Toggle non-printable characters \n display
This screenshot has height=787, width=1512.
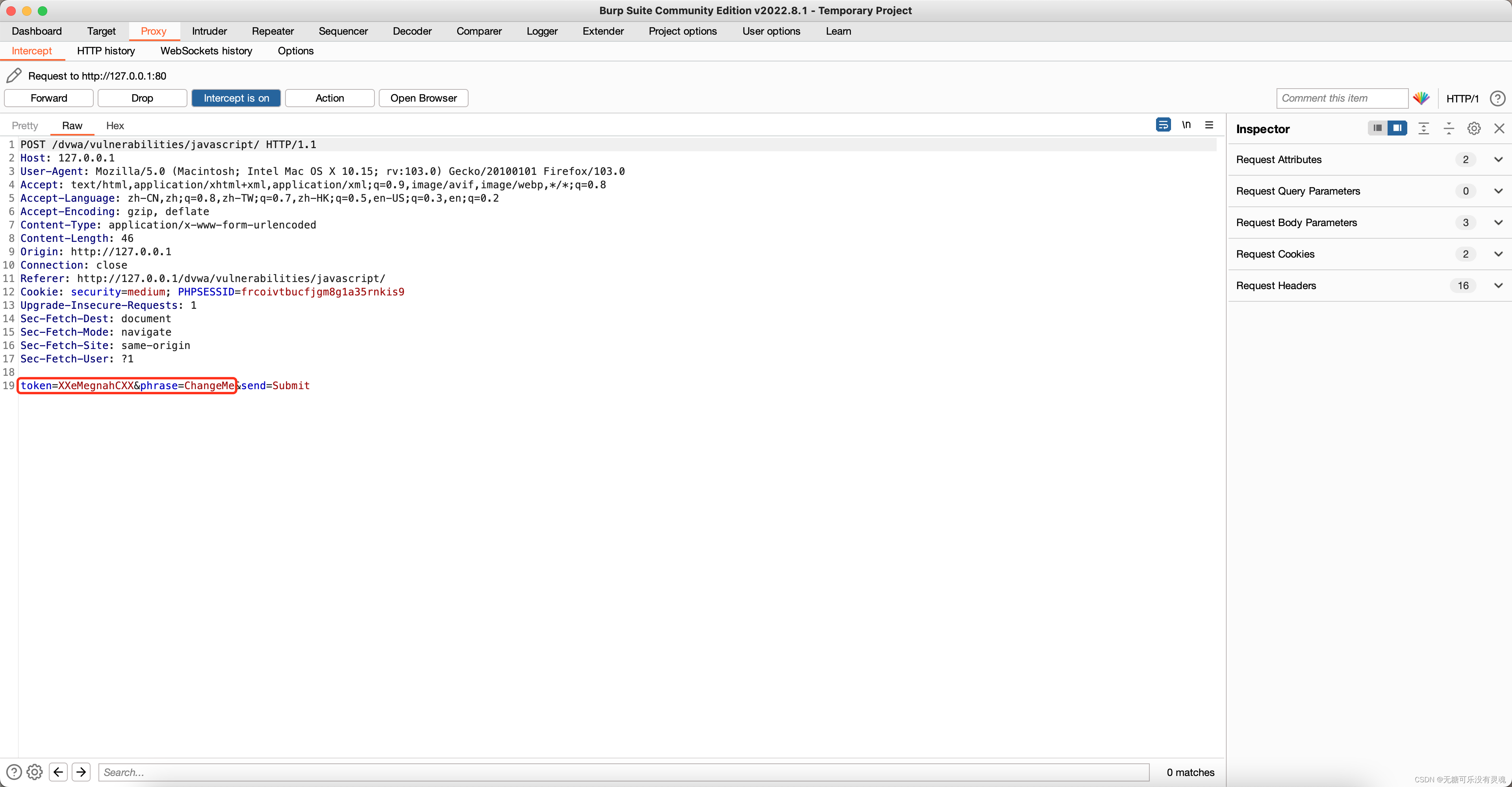click(x=1186, y=124)
